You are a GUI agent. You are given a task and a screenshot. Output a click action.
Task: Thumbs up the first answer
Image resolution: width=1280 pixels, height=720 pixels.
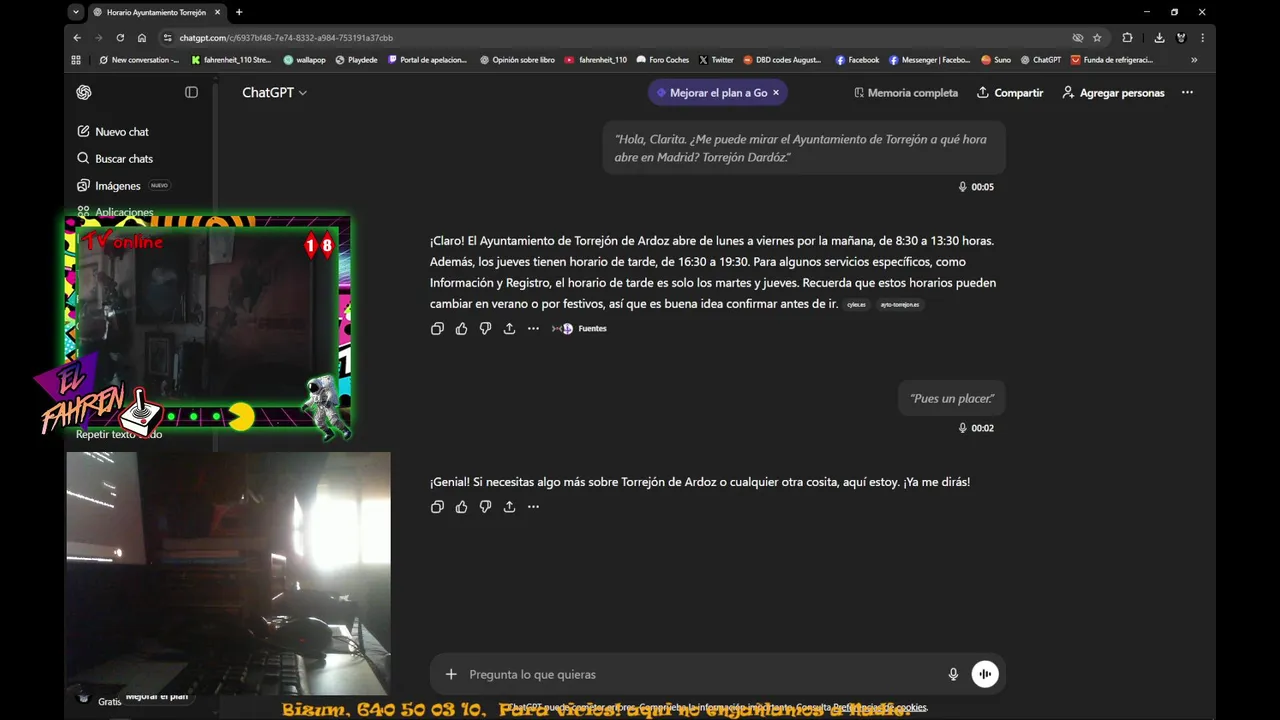461,328
